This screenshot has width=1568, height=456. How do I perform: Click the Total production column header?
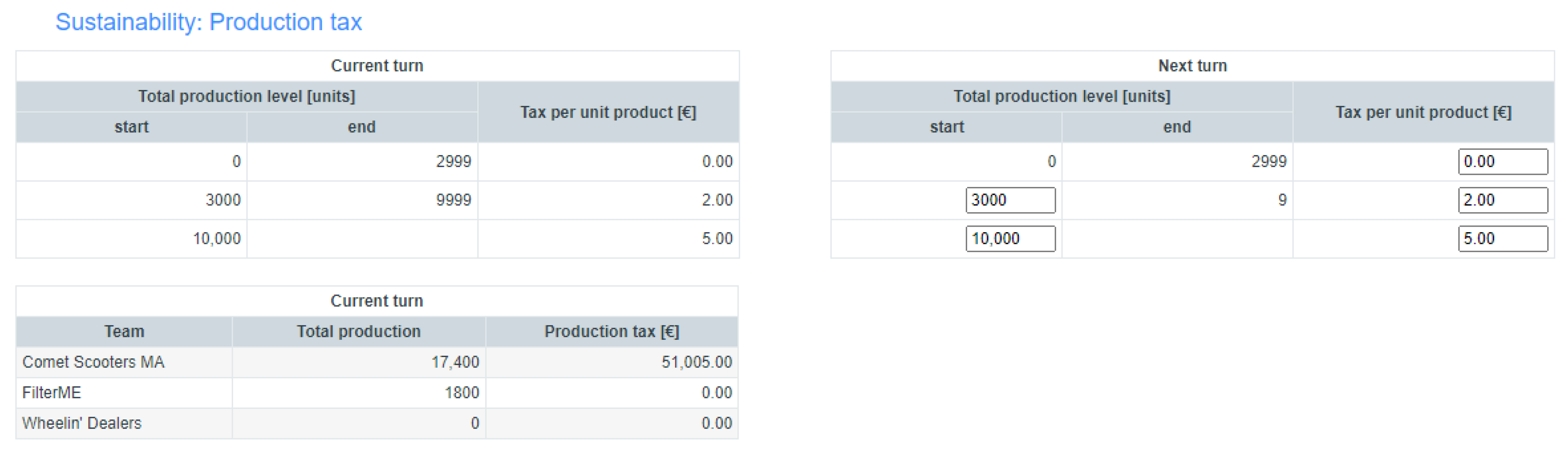358,332
